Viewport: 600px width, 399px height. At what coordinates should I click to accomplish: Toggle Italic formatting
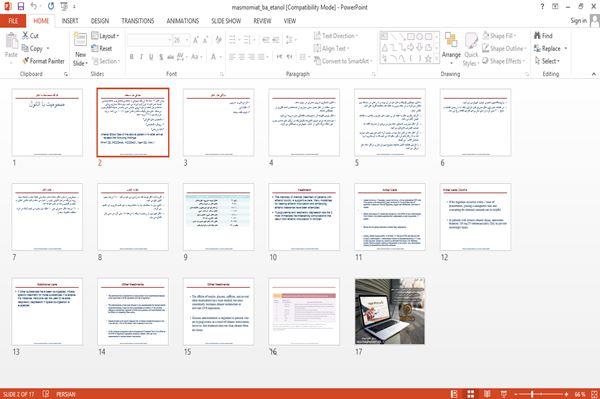pyautogui.click(x=141, y=57)
